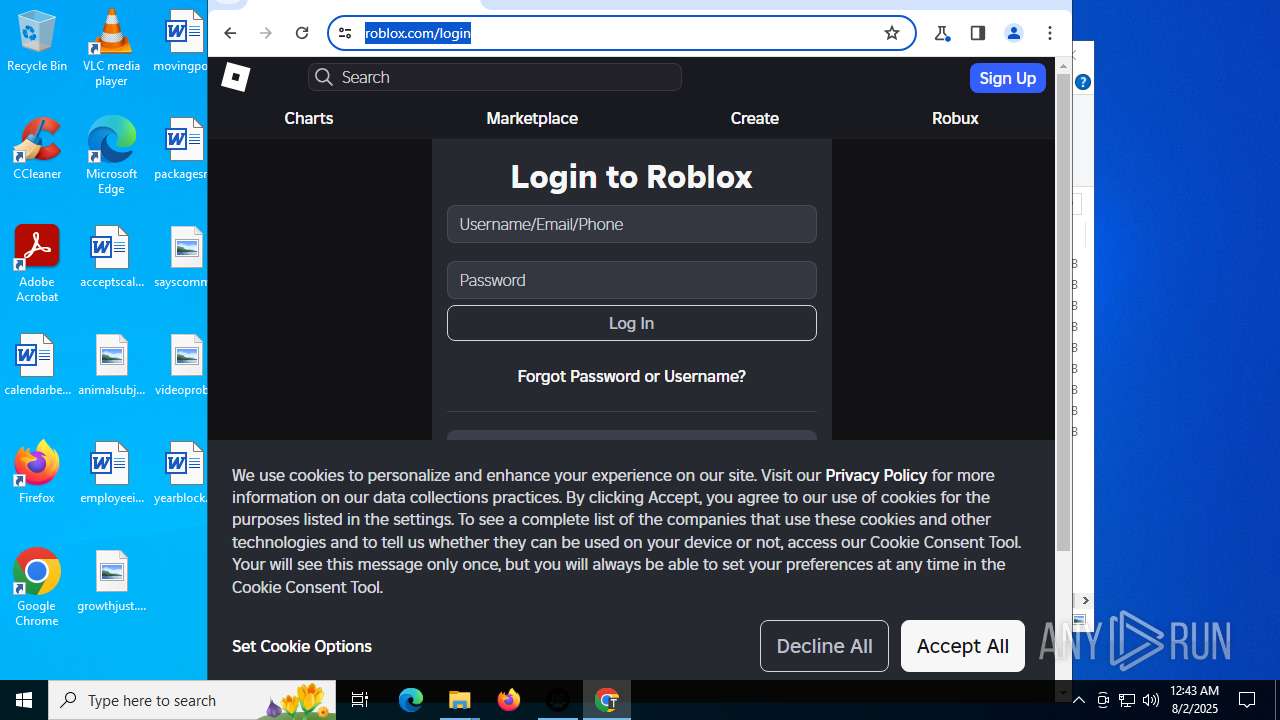The width and height of the screenshot is (1280, 720).
Task: Open the Create tab
Action: point(755,118)
